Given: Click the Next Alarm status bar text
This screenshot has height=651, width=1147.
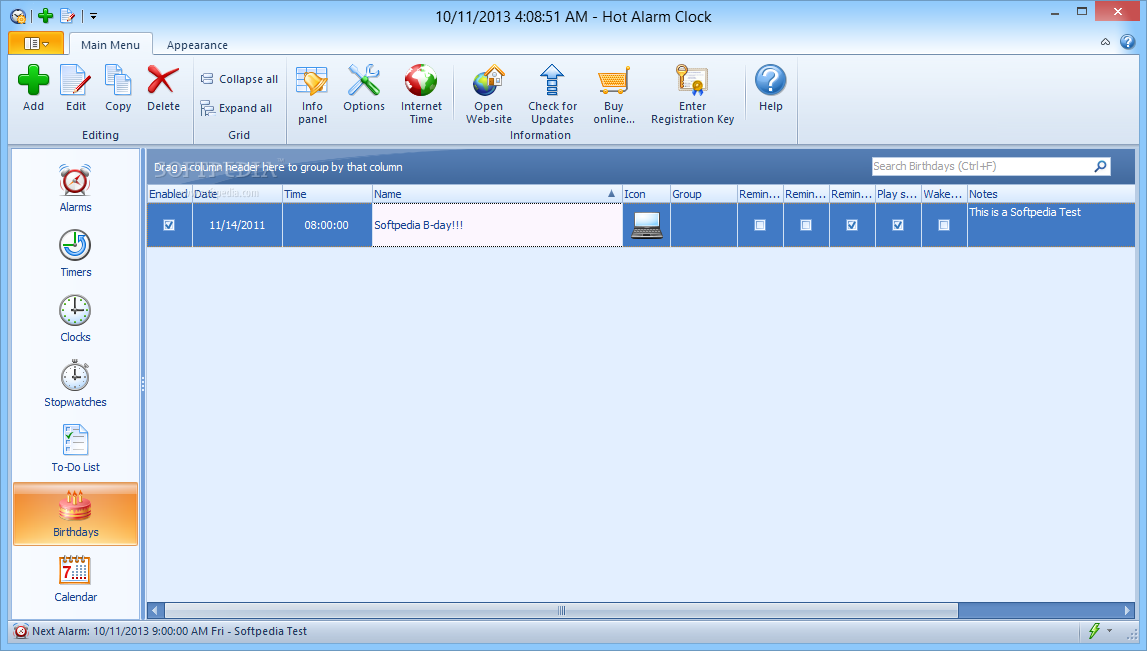Looking at the screenshot, I should [x=170, y=631].
